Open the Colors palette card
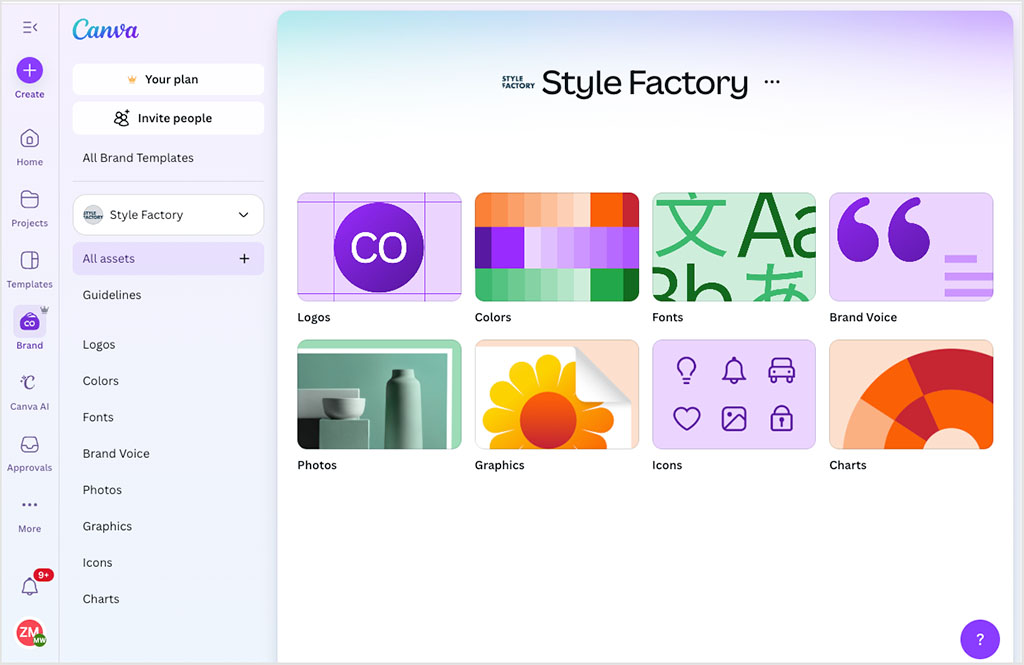 (556, 246)
